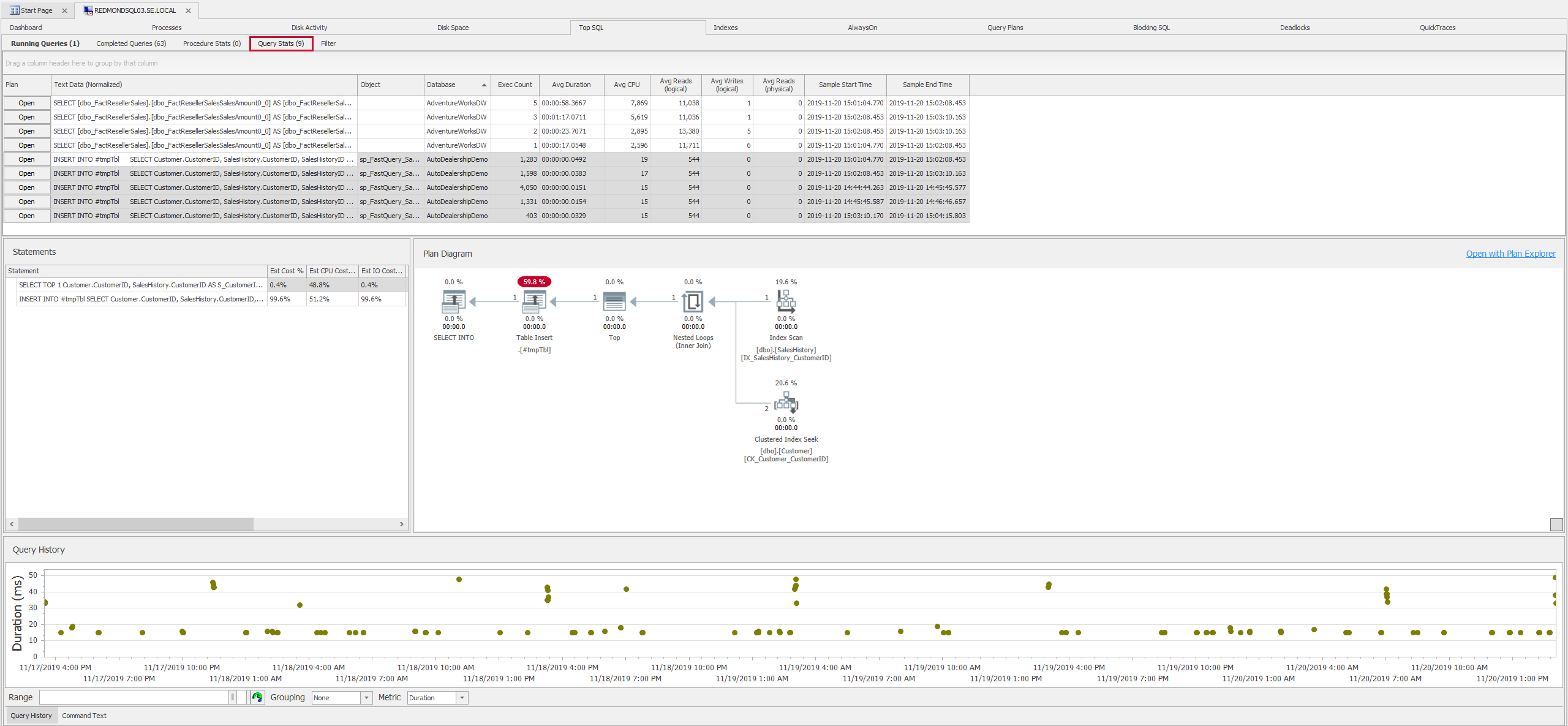The image size is (1568, 726).
Task: Expand the Metric Duration dropdown
Action: (x=462, y=698)
